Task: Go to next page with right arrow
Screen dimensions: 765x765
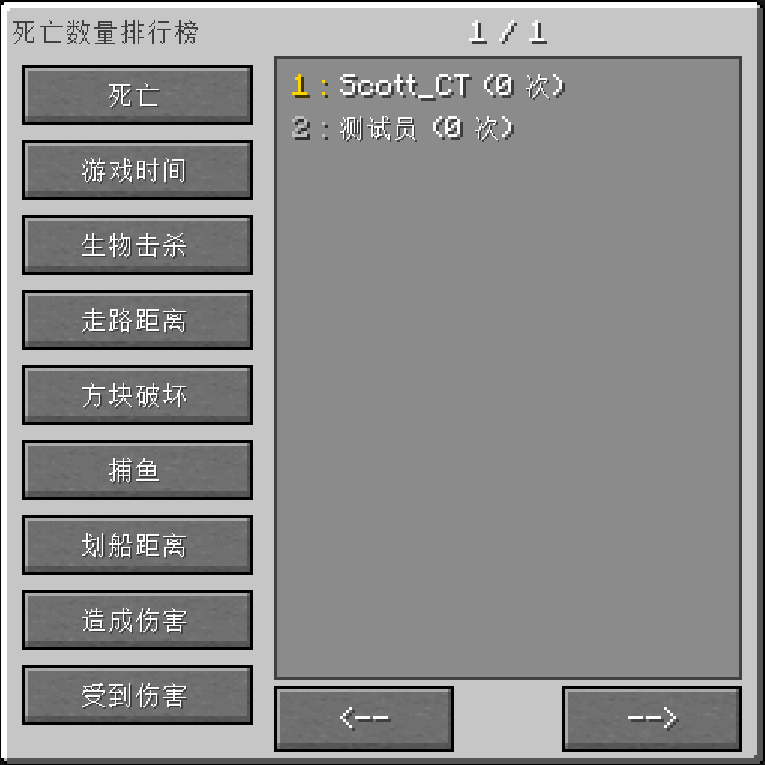Action: pos(652,719)
